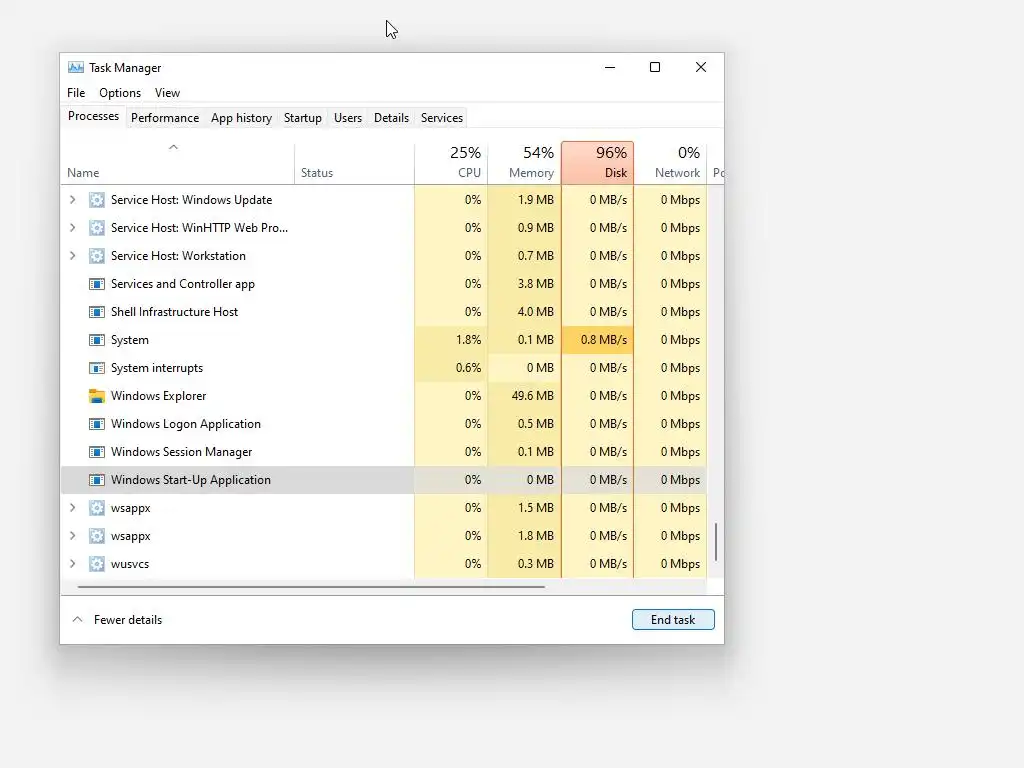Screen dimensions: 1024x768
Task: Click the Service Host: WinHTTP Web Pro gear icon
Action: pyautogui.click(x=97, y=228)
